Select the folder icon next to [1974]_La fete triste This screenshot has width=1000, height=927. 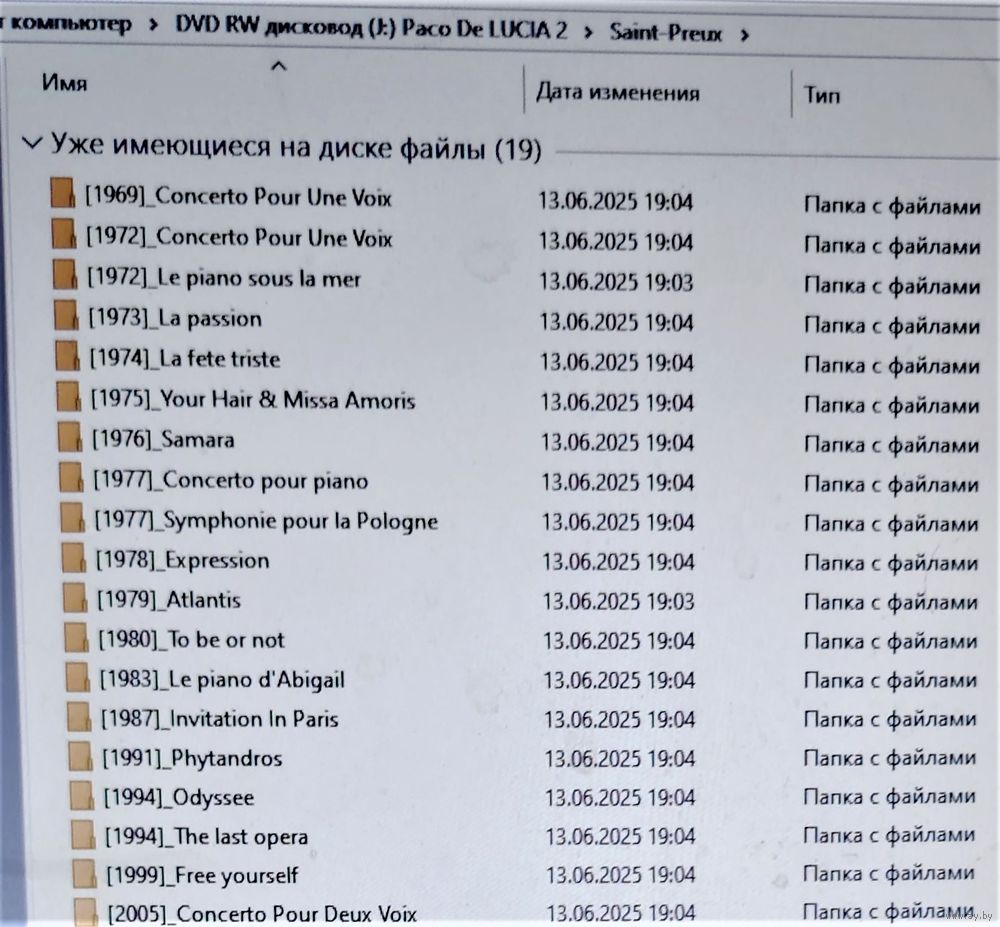click(68, 356)
